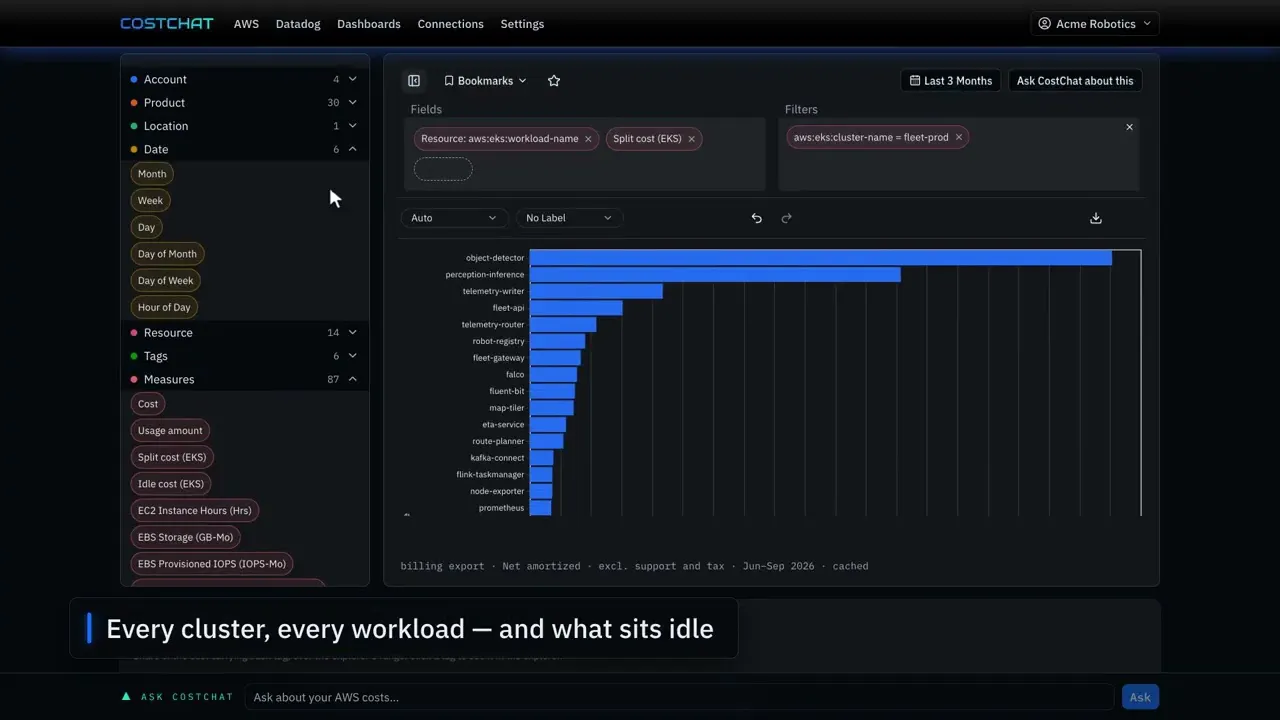Image resolution: width=1280 pixels, height=720 pixels.
Task: Open the Acme Robotics account menu
Action: pyautogui.click(x=1095, y=24)
